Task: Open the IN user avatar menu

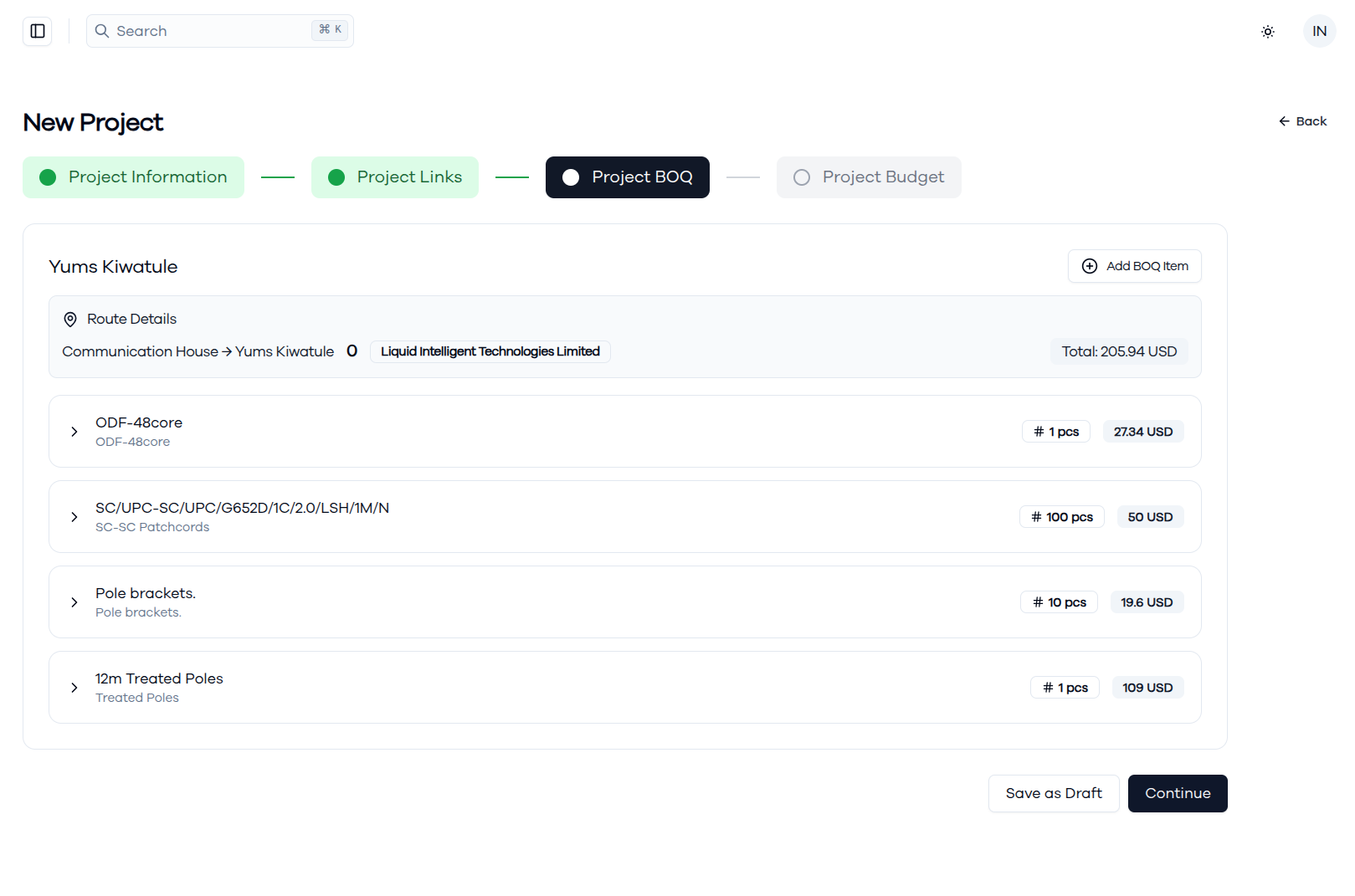Action: 1319,31
